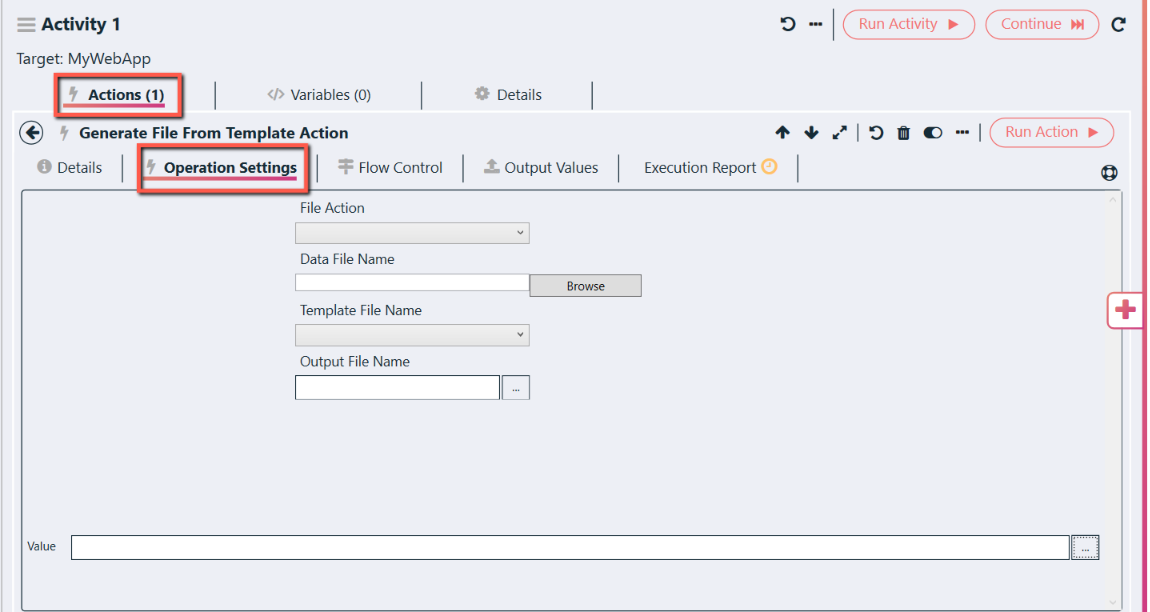Viewport: 1150px width, 612px height.
Task: Click the settings panel scroll-down arrow
Action: point(1113,602)
